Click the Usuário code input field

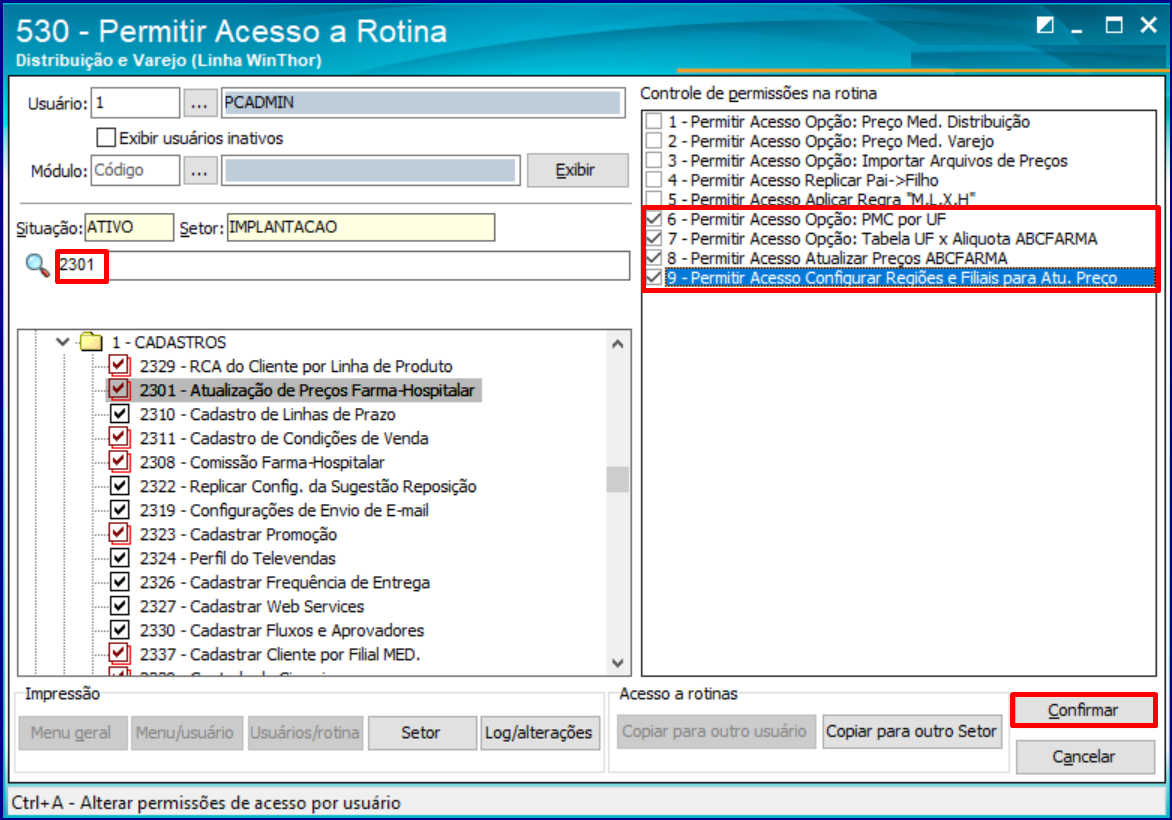coord(135,103)
